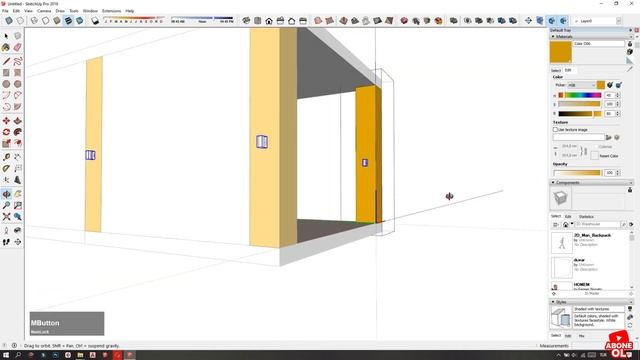Open the Camera menu
This screenshot has height=360, width=640.
tap(44, 11)
